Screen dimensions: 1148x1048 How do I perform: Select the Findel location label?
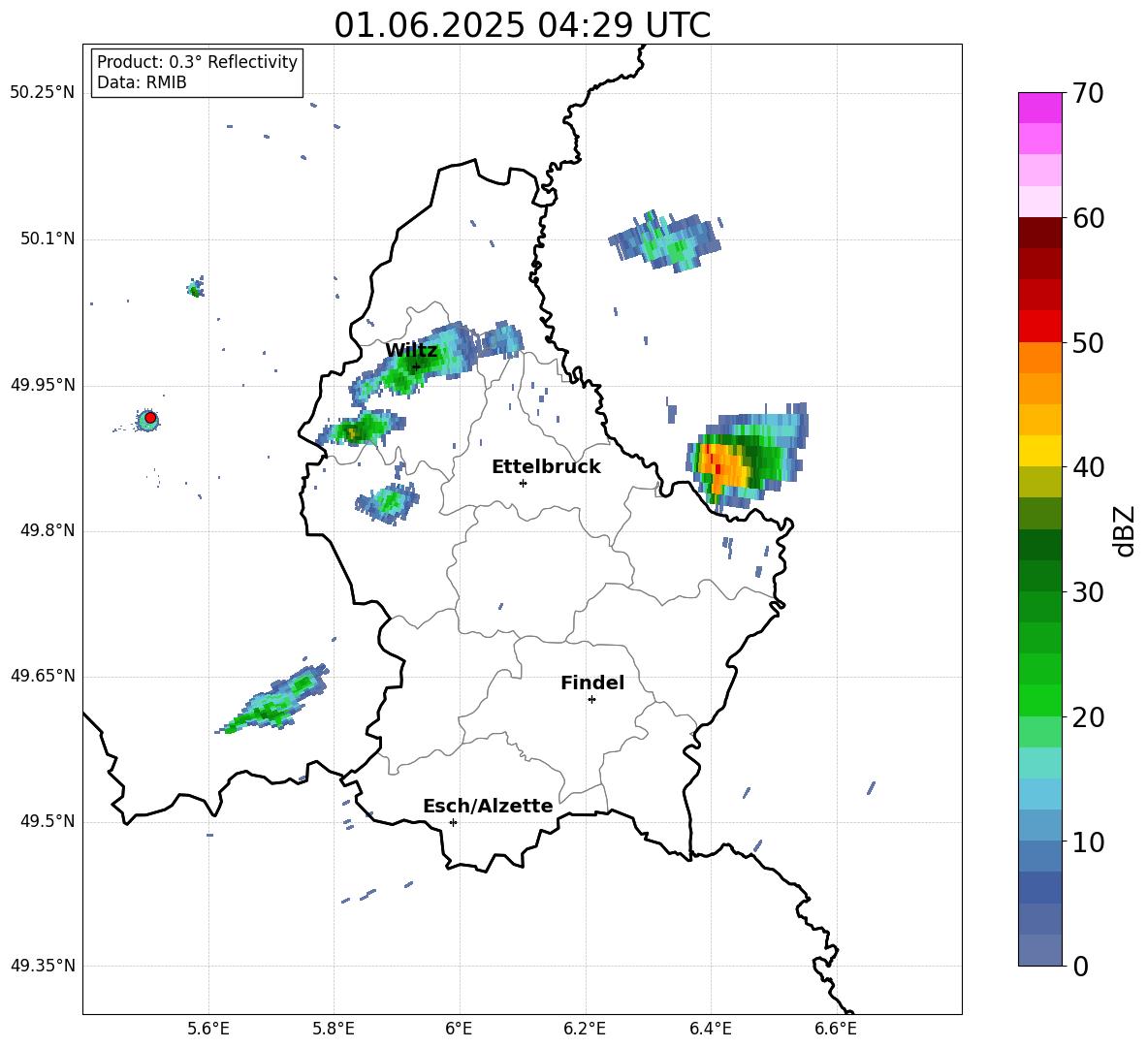coord(592,683)
